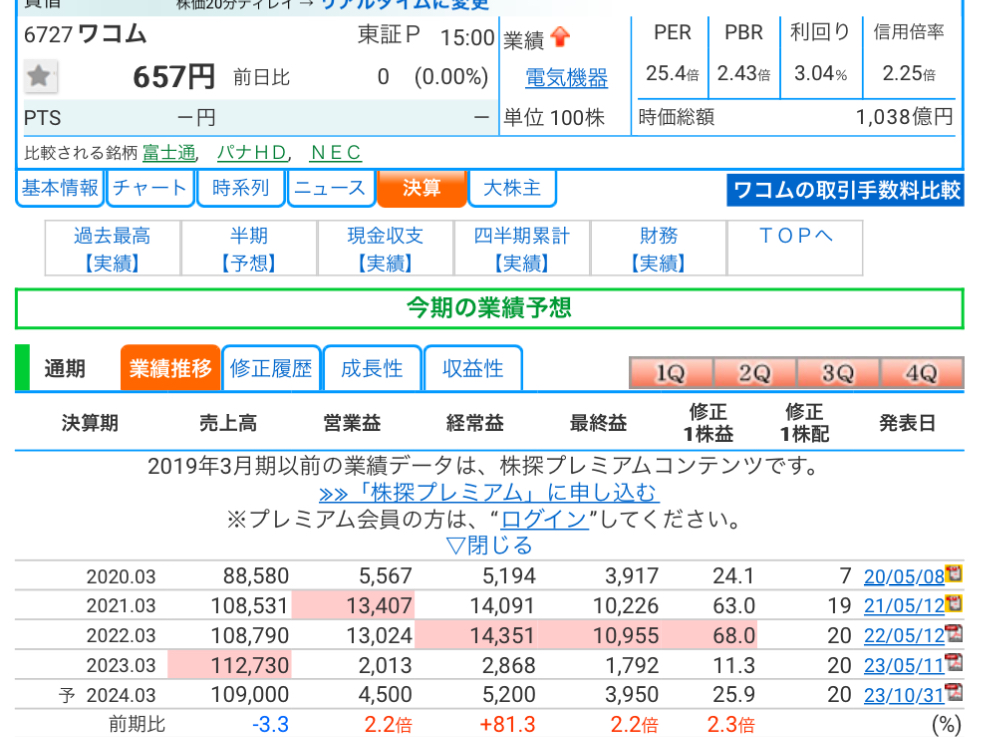Open document icon beside 20/05/08
The image size is (994, 737).
[954, 574]
